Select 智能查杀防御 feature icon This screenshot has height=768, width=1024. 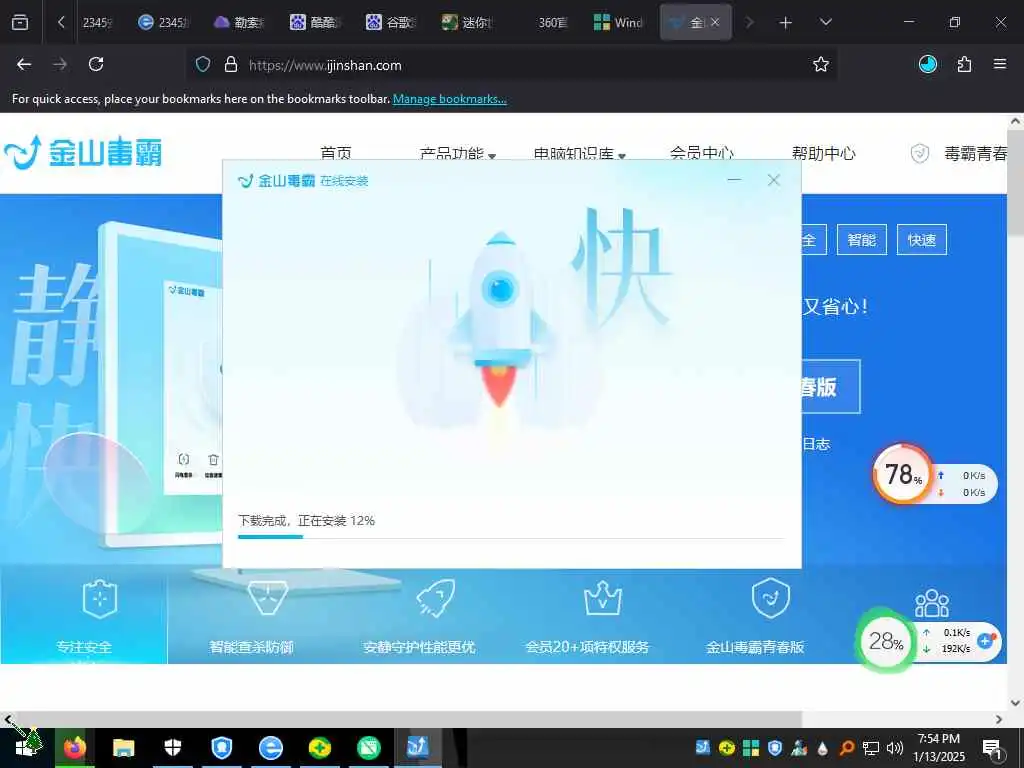268,598
